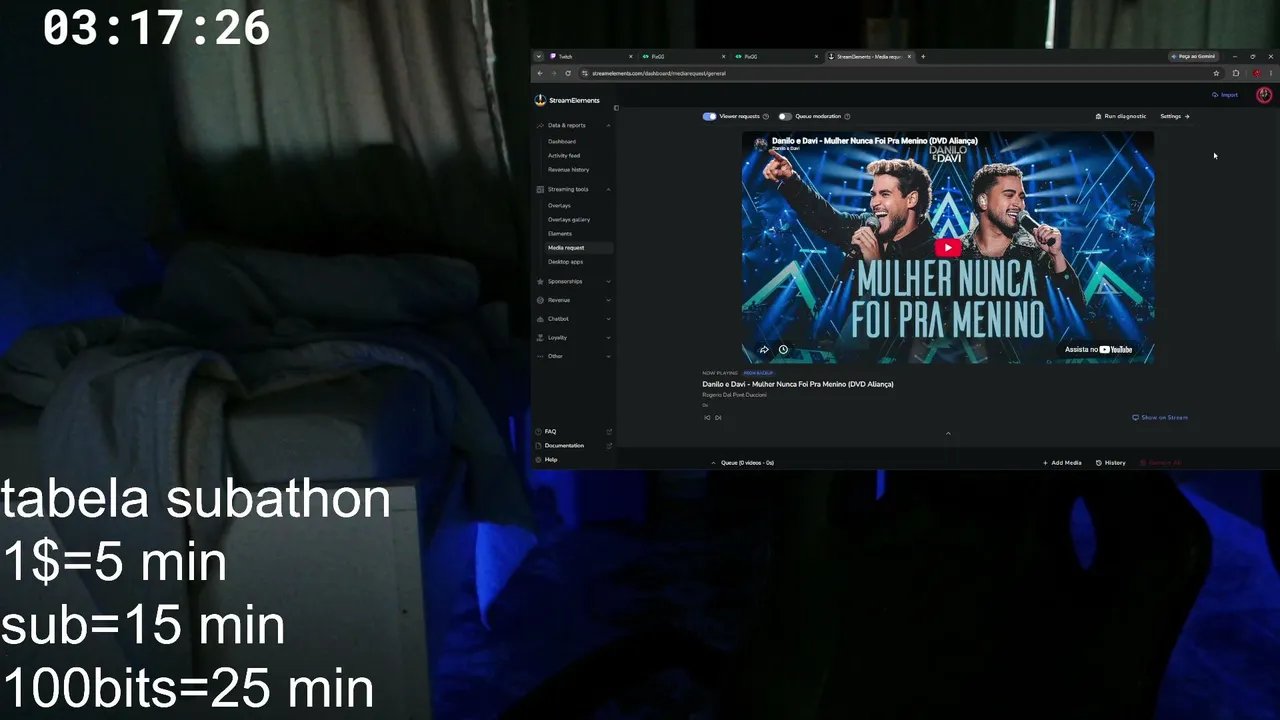Click the Peça ao Gemini button

click(x=1194, y=57)
